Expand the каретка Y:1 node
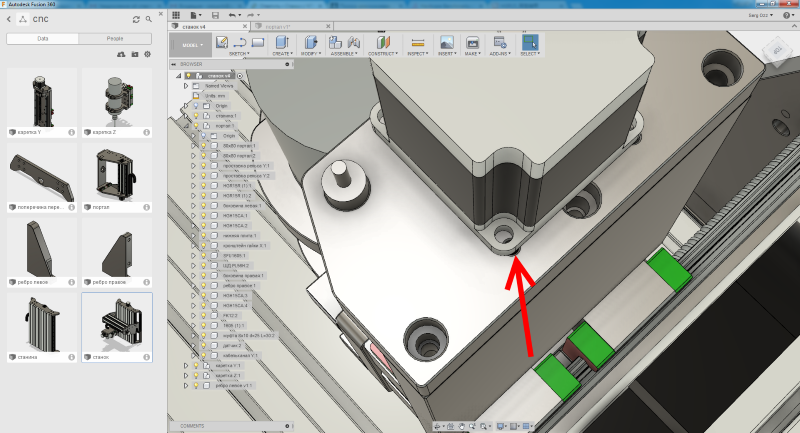The image size is (800, 433). point(186,365)
